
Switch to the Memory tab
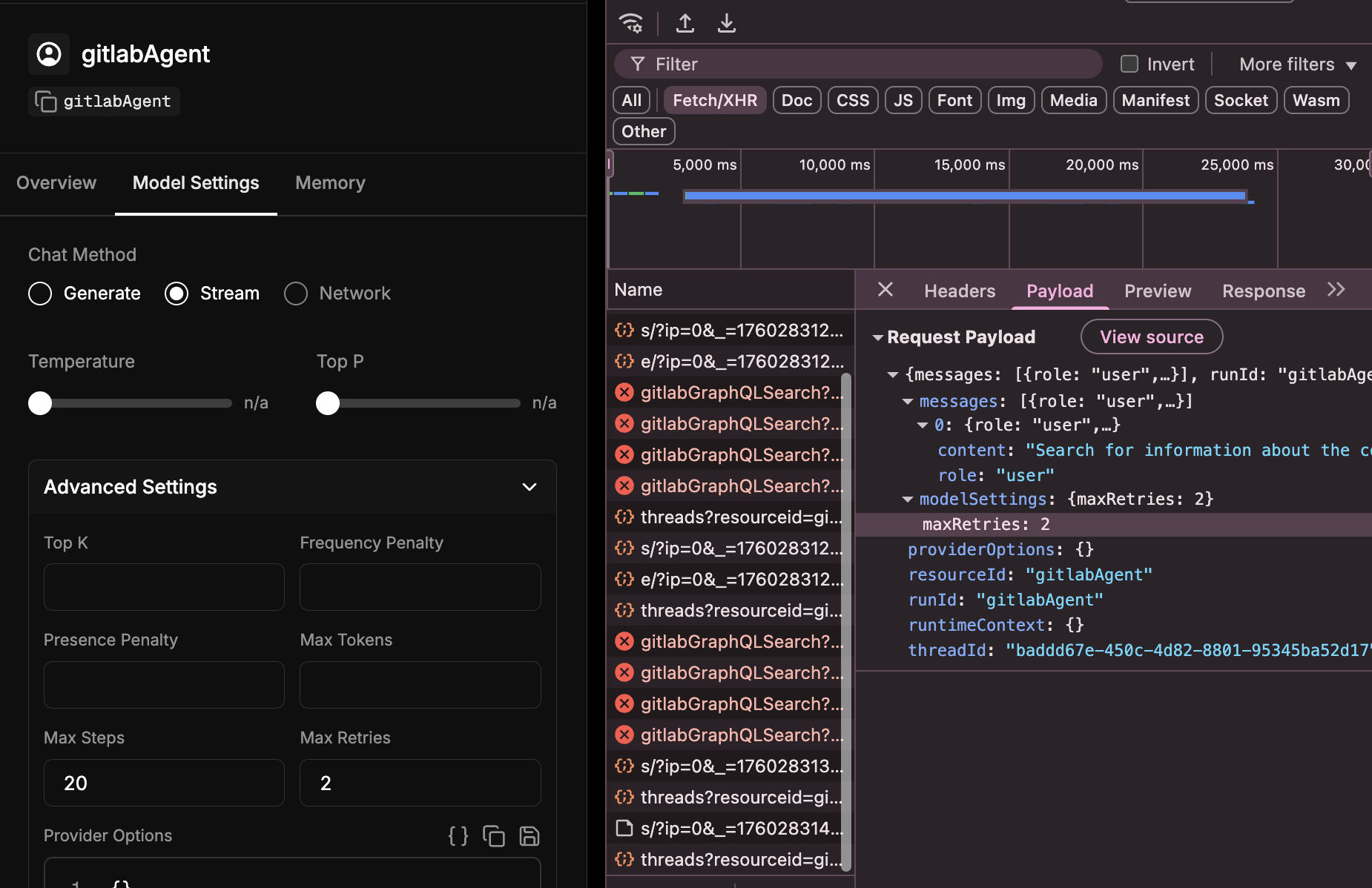[330, 183]
